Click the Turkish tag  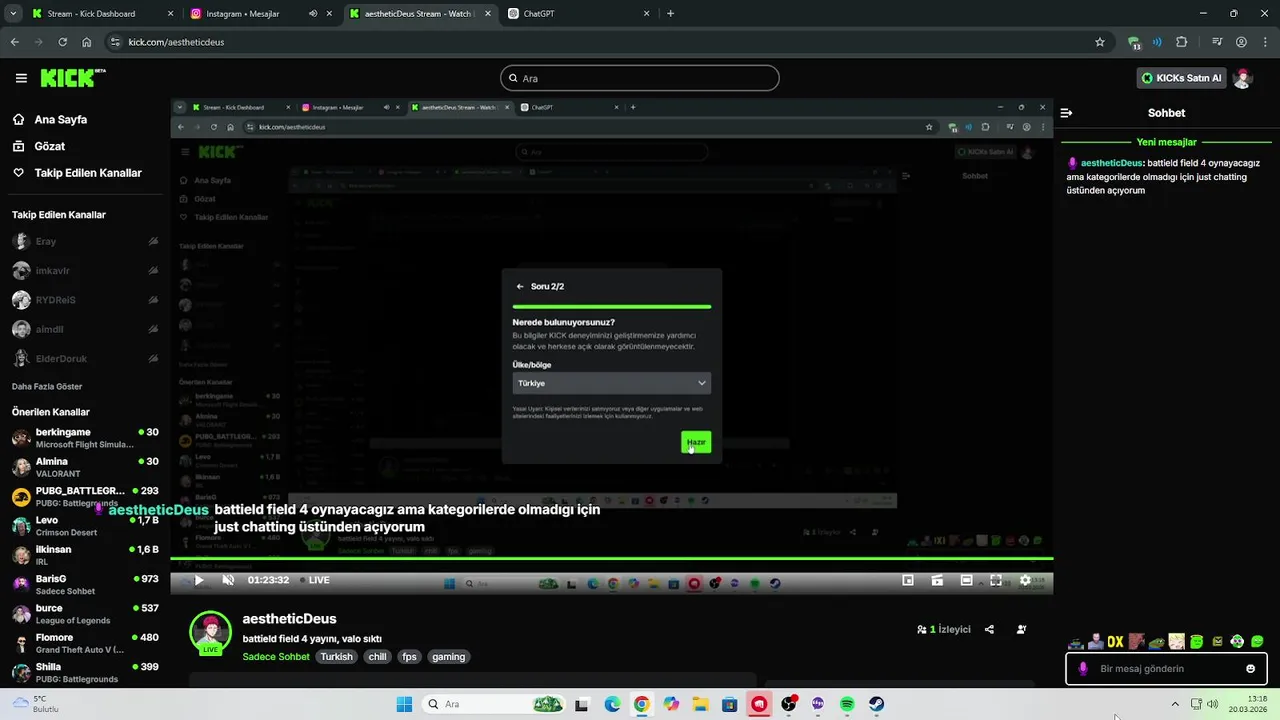(337, 657)
